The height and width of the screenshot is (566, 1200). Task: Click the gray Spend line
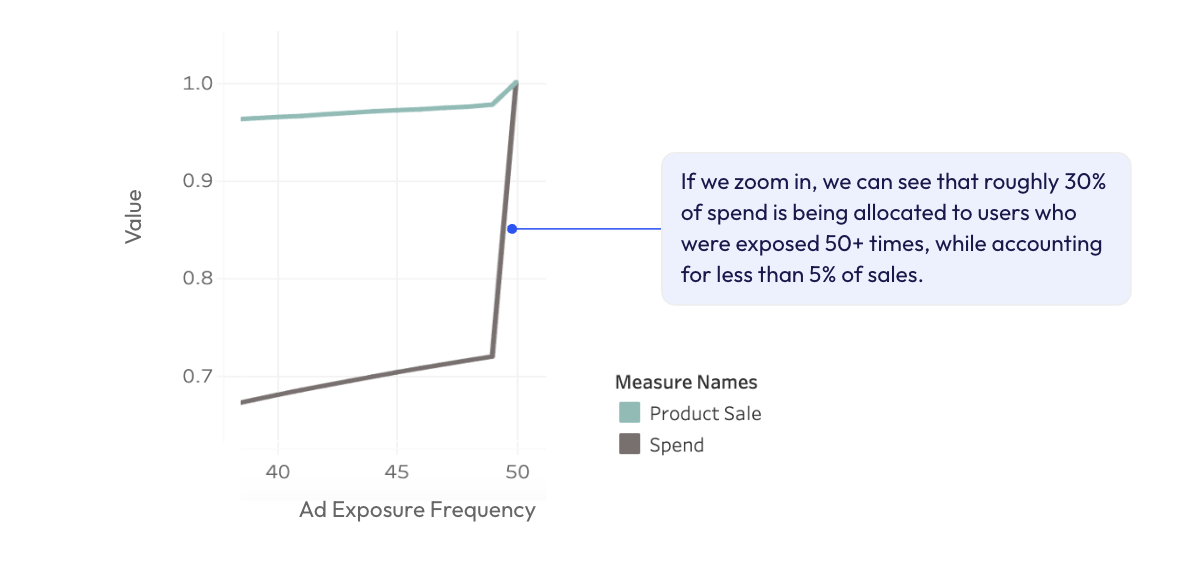(x=370, y=378)
